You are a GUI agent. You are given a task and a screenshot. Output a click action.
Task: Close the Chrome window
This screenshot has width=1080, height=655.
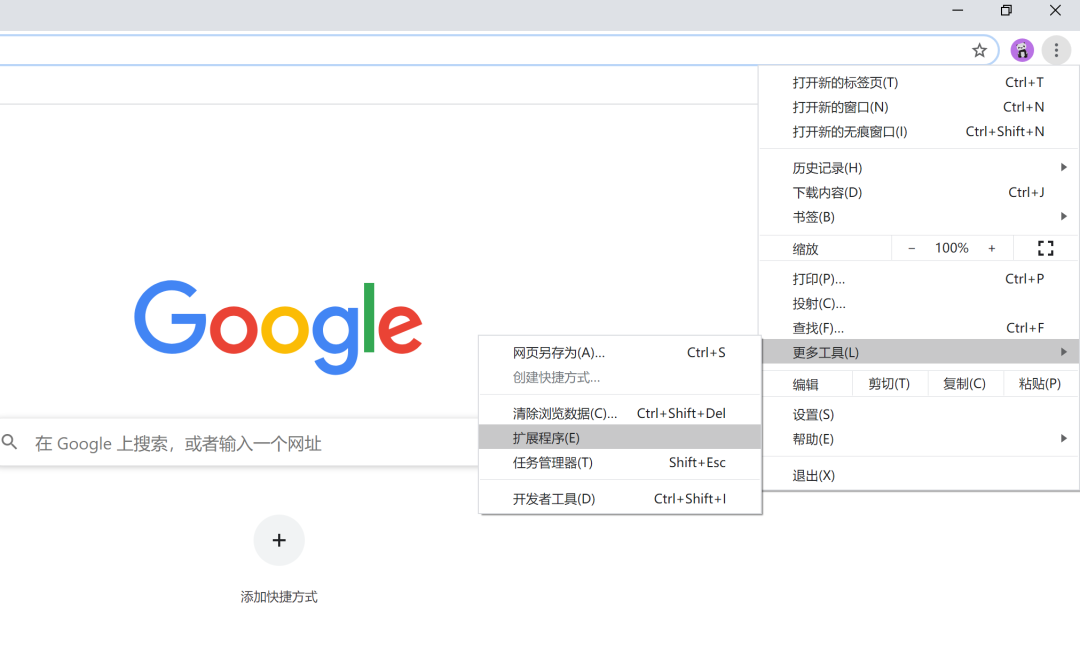coord(1055,10)
